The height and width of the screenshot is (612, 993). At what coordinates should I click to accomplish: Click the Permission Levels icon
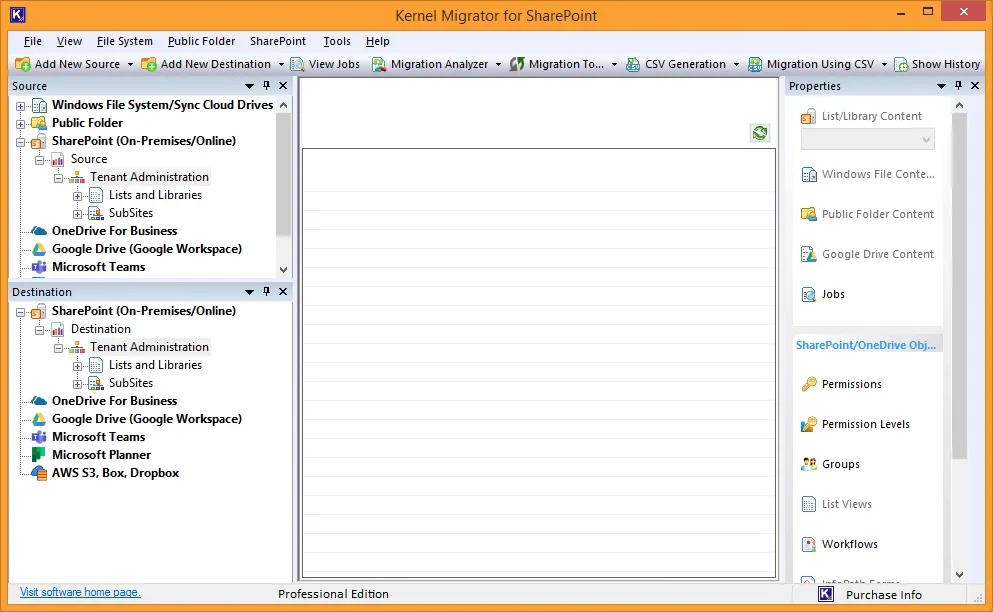pyautogui.click(x=809, y=424)
